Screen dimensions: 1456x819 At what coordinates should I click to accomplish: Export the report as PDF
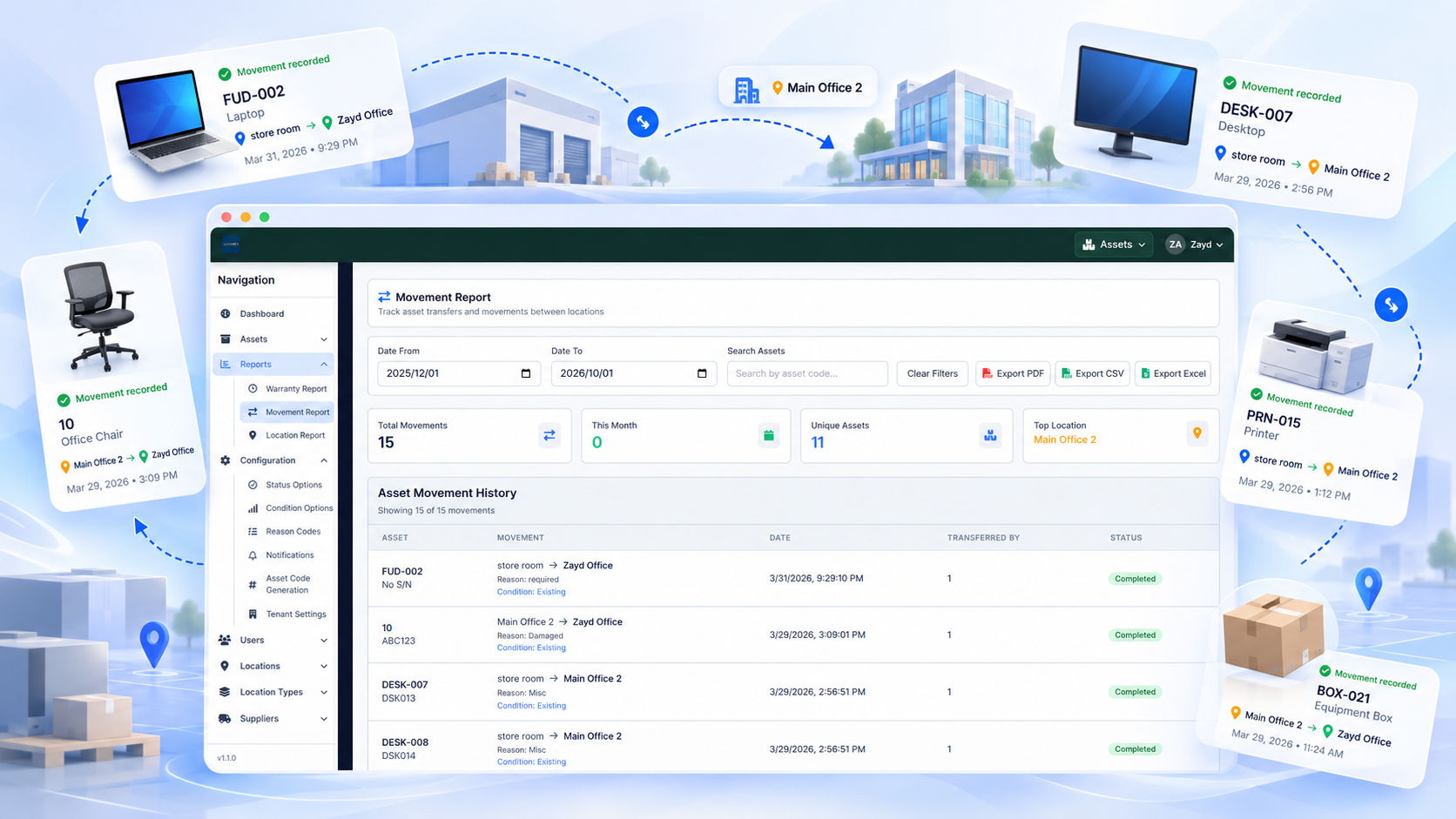1013,373
